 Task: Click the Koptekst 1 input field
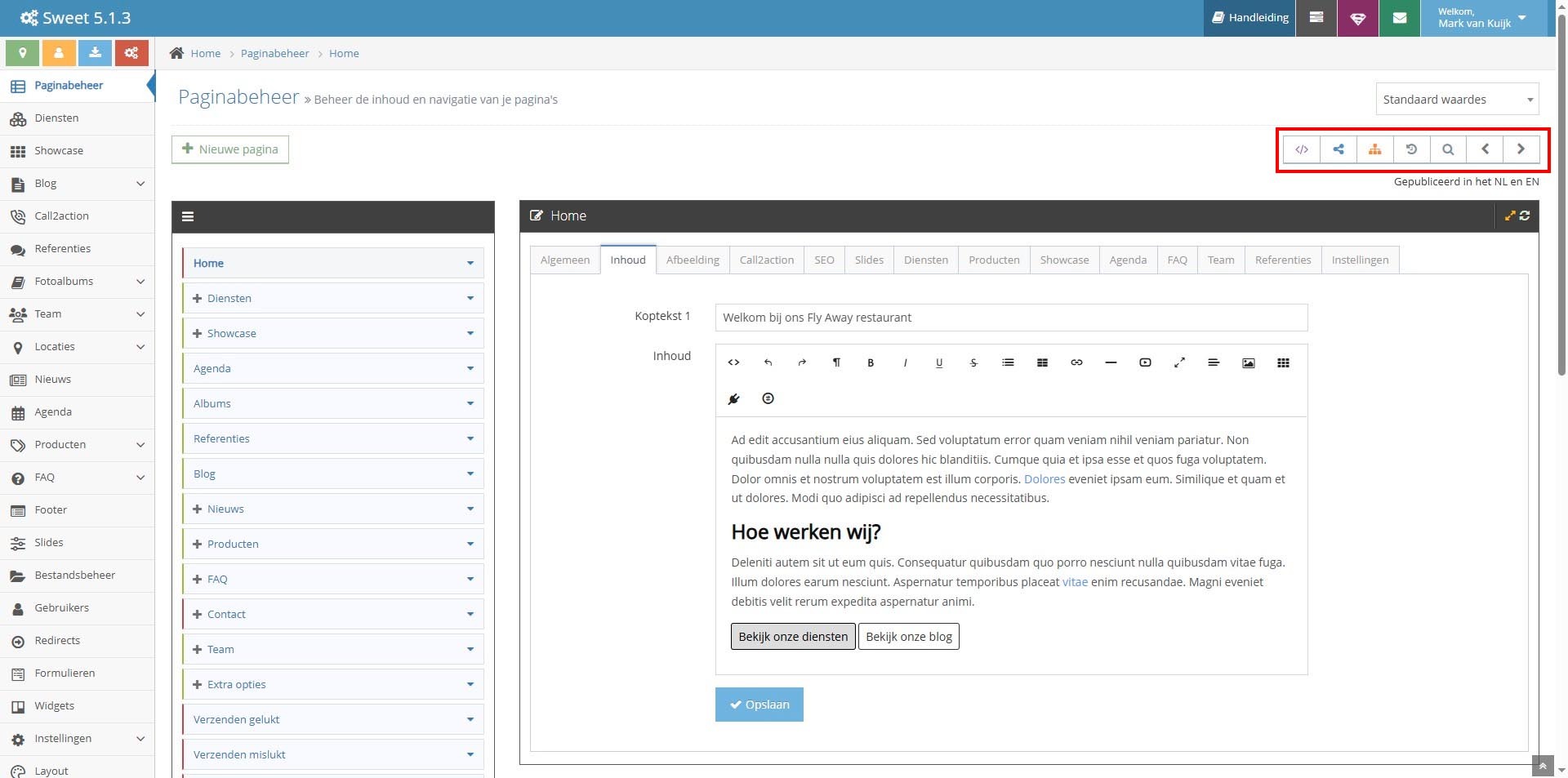click(x=1011, y=318)
